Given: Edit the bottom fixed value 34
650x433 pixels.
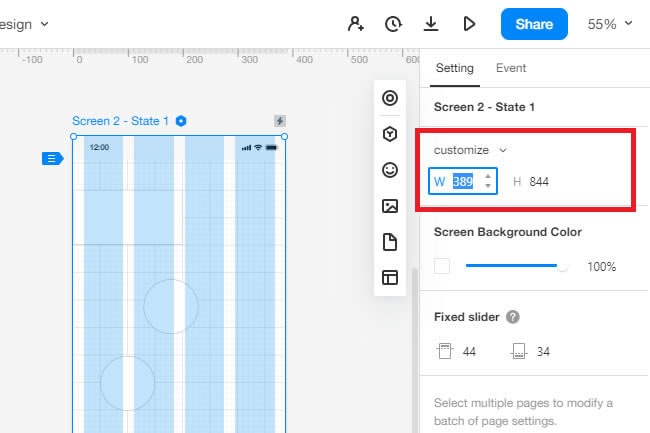Looking at the screenshot, I should pos(543,352).
